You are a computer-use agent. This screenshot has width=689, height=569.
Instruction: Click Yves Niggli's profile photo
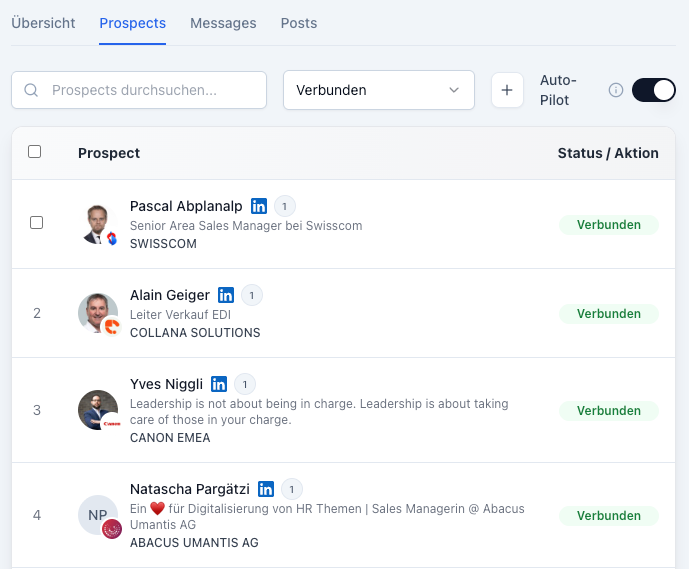[x=98, y=410]
